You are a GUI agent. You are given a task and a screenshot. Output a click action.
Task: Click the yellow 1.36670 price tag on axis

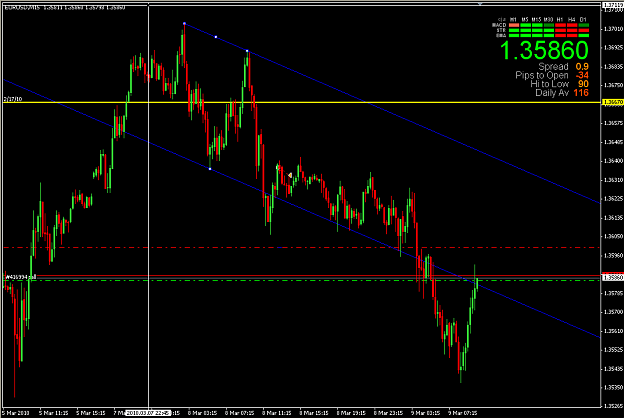pyautogui.click(x=613, y=102)
